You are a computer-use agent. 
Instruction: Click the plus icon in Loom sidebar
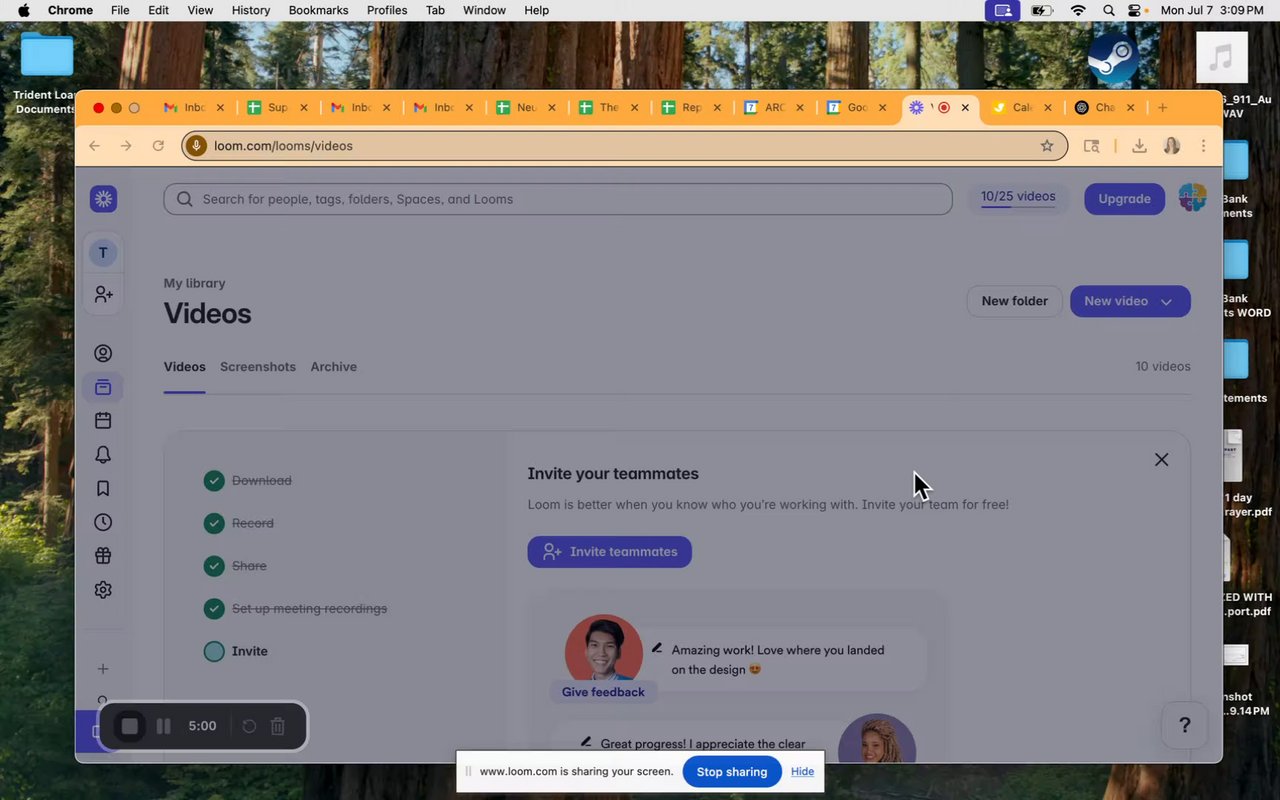coord(103,669)
